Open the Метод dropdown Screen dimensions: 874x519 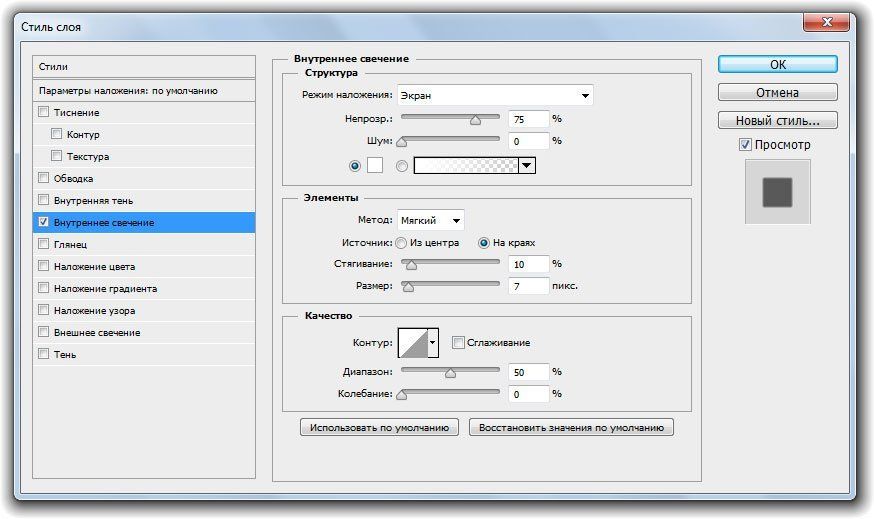pyautogui.click(x=430, y=220)
